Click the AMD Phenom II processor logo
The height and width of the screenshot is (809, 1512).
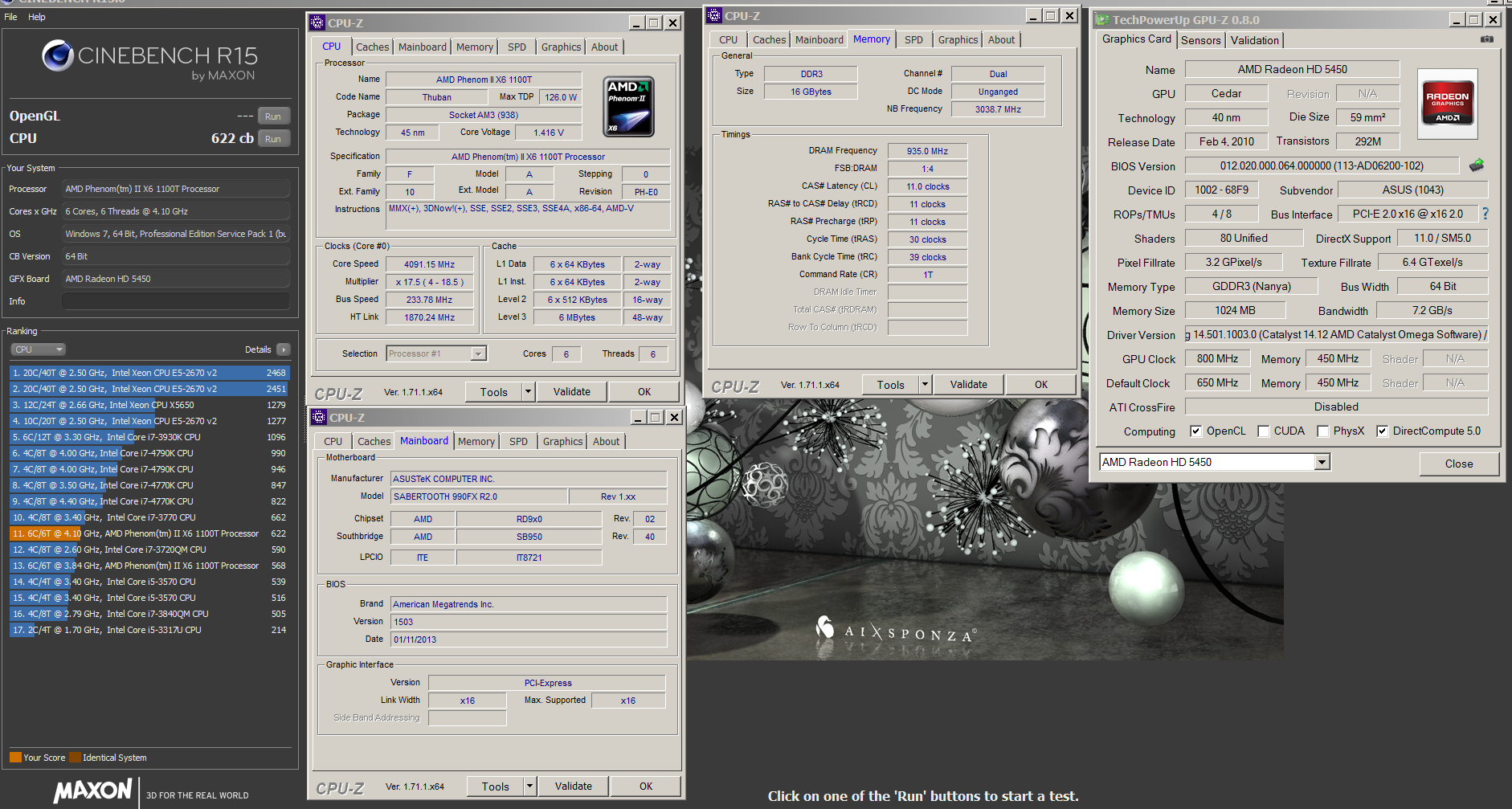click(628, 106)
